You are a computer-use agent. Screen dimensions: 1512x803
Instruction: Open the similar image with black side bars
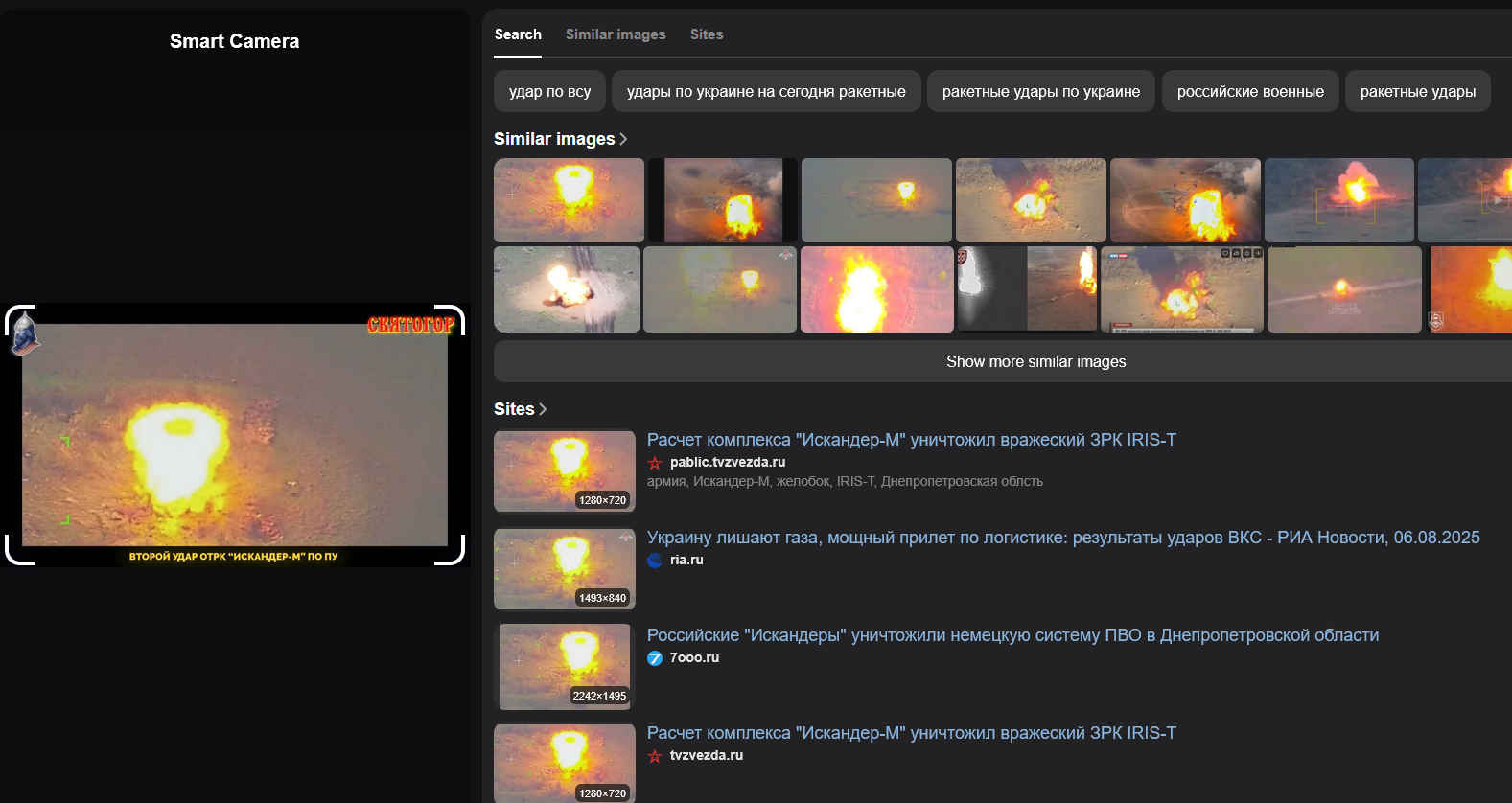(723, 200)
